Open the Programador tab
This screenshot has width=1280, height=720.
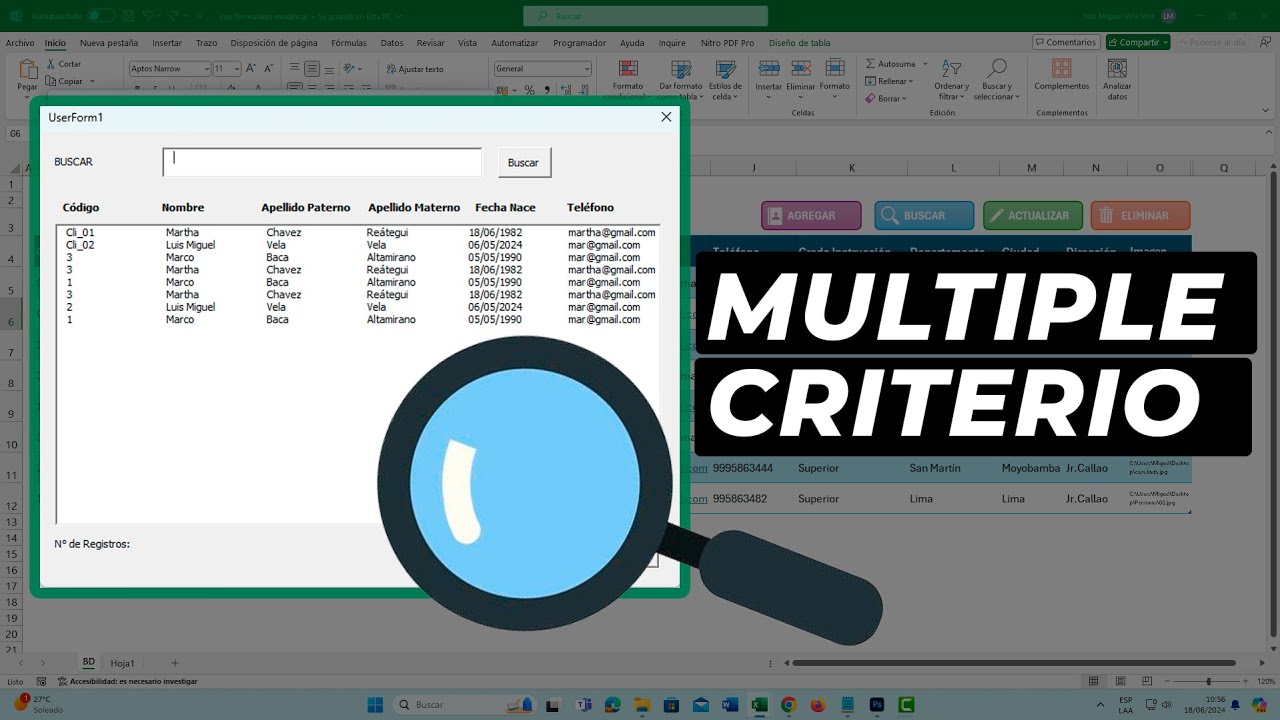coord(580,43)
